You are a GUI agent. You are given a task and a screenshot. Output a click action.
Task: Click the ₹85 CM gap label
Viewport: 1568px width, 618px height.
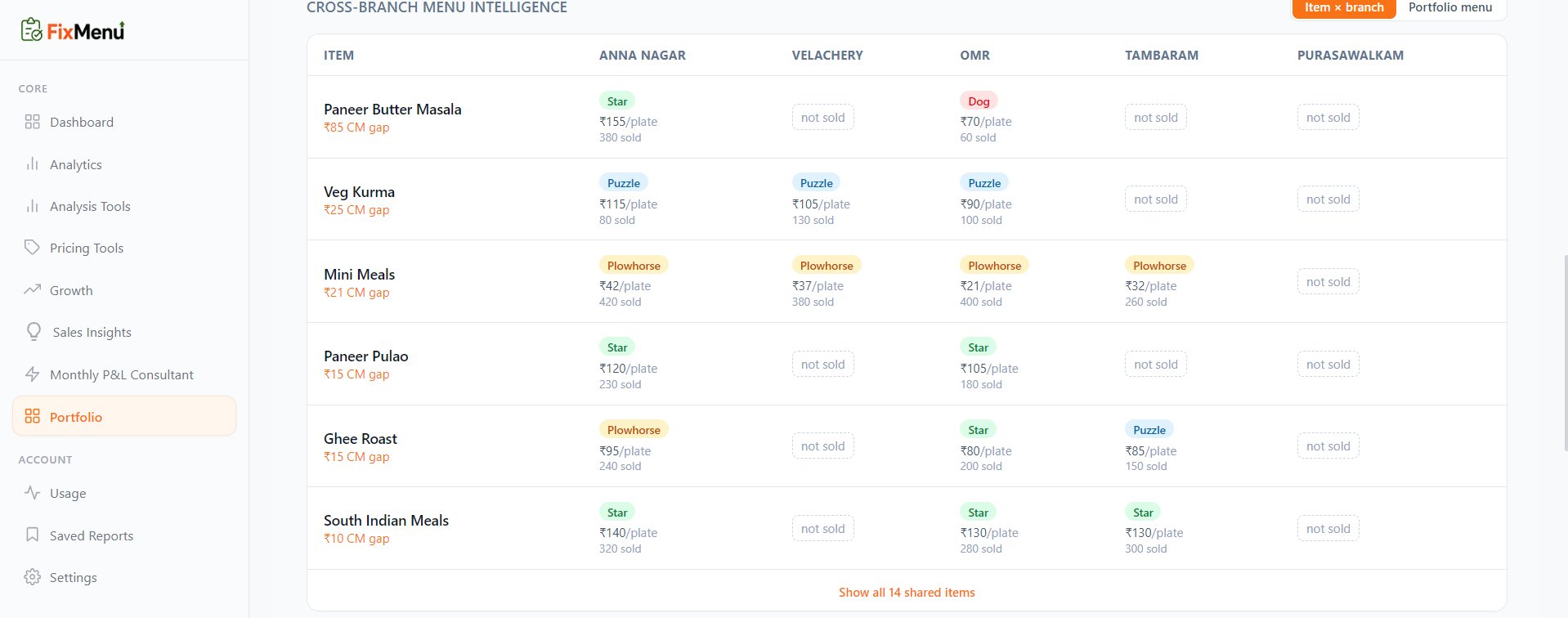point(356,128)
